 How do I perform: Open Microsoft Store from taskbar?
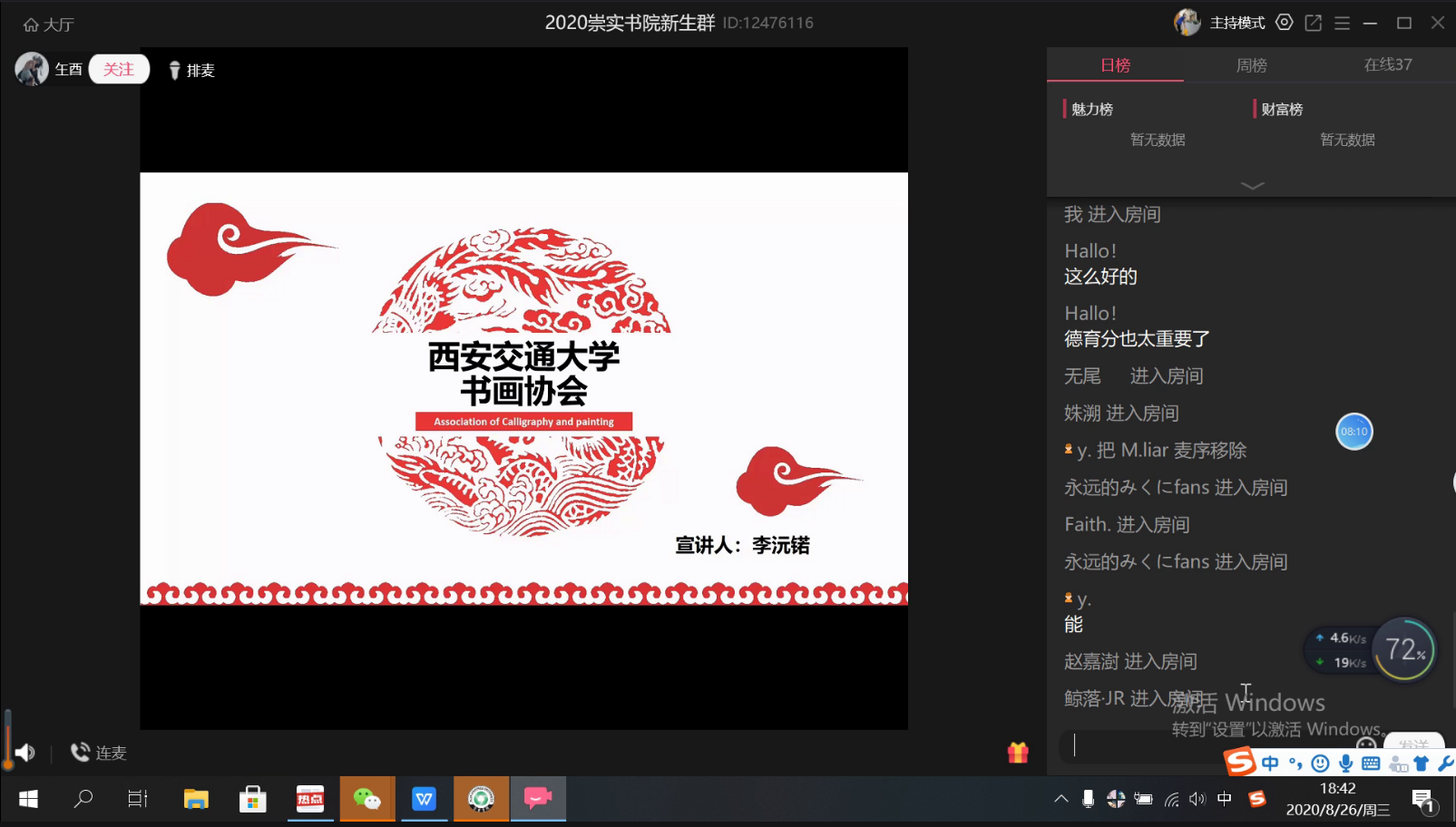[x=252, y=799]
